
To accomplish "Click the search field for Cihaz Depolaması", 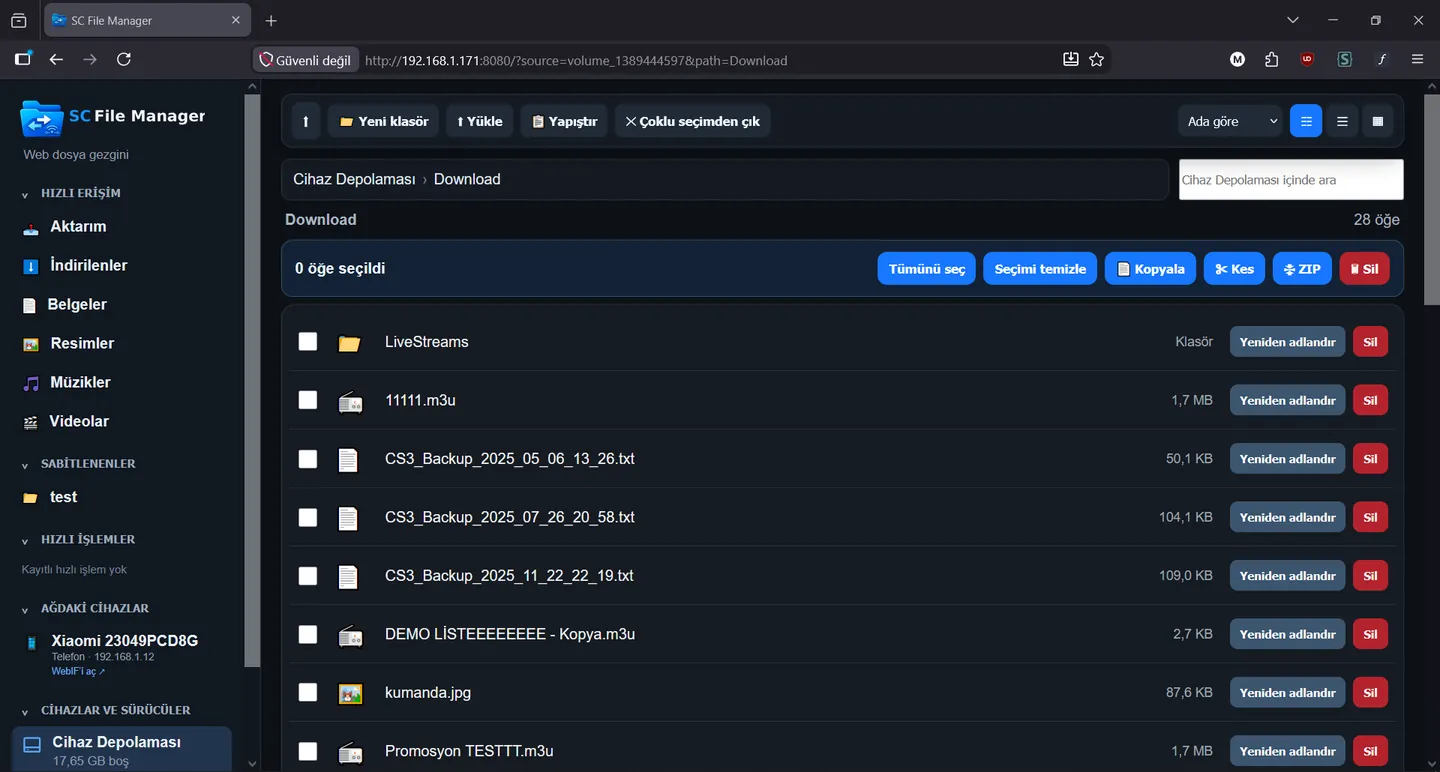I will tap(1291, 180).
